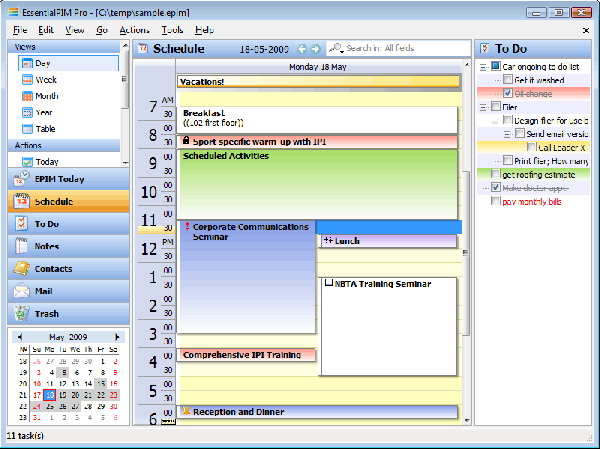The width and height of the screenshot is (600, 449).
Task: Select the Scheduled Activities event block
Action: coord(317,184)
